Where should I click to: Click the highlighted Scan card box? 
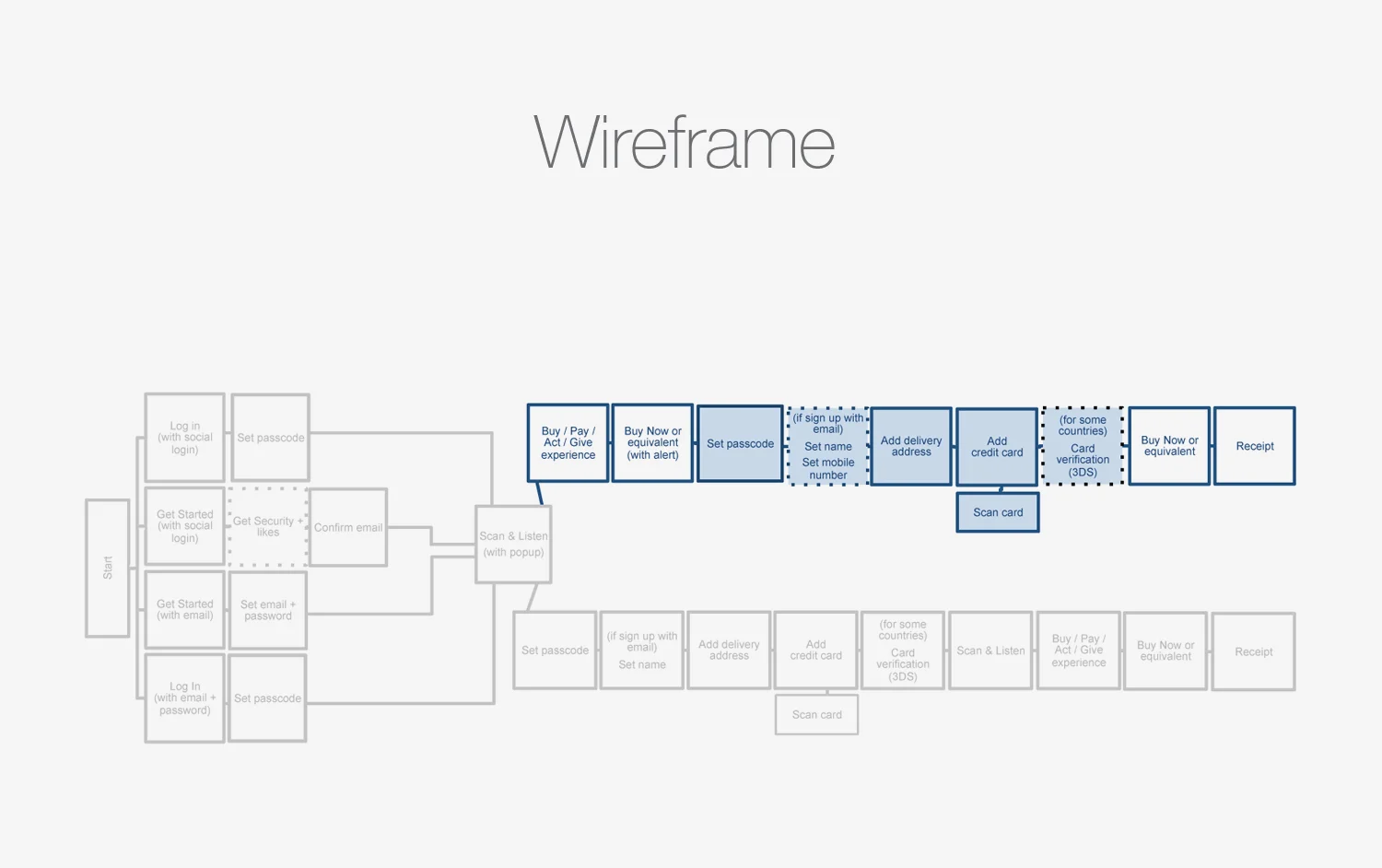click(998, 512)
